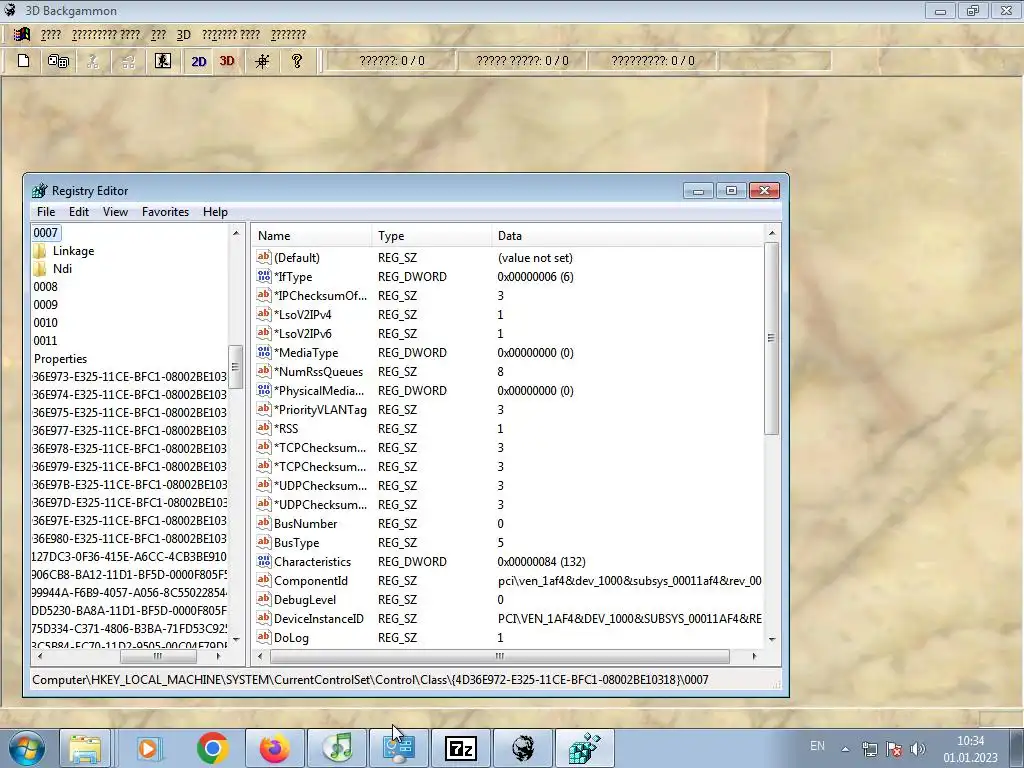1024x768 pixels.
Task: Click the values pane vertical scrollbar thumb
Action: point(771,338)
